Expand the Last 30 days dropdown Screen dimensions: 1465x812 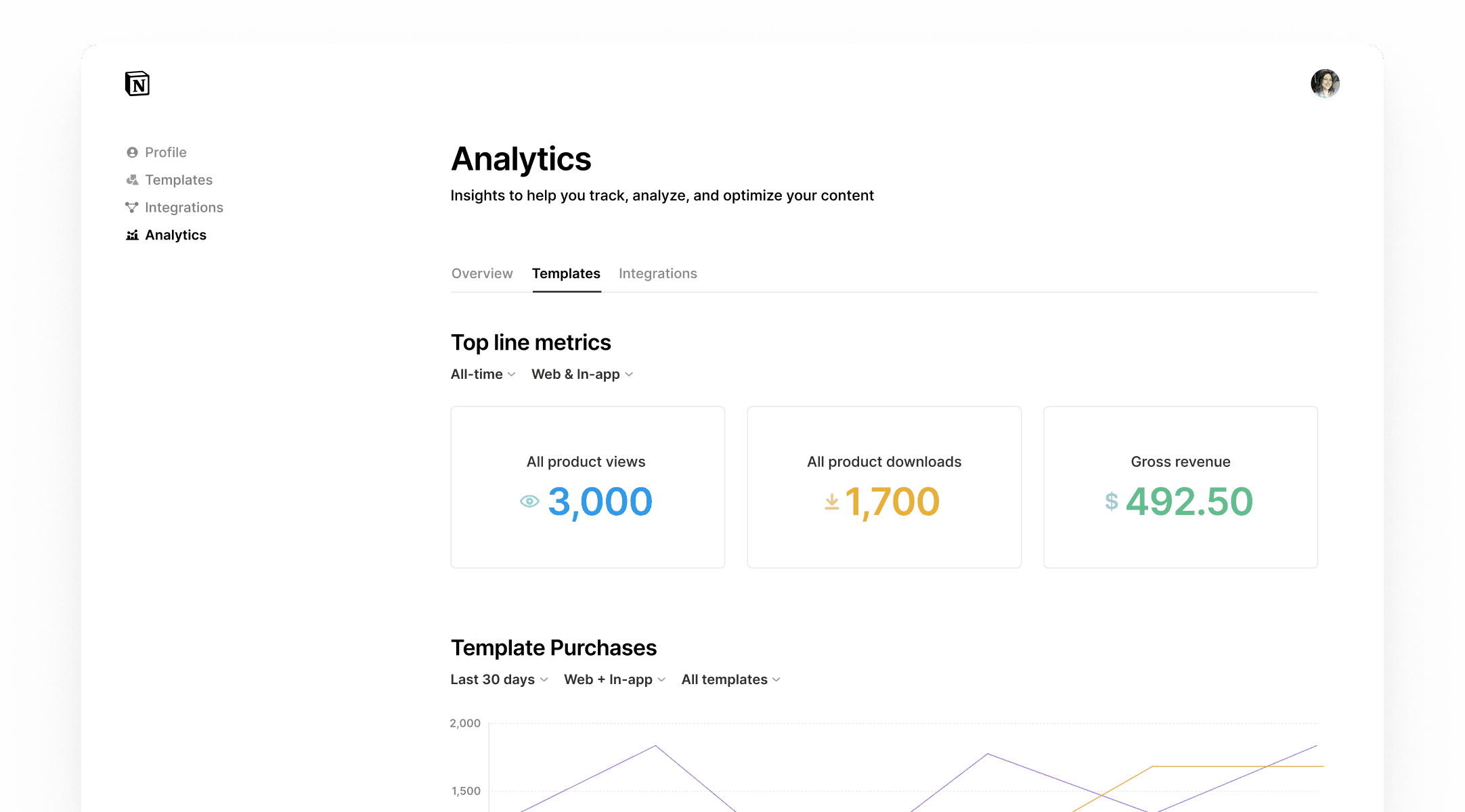click(499, 679)
